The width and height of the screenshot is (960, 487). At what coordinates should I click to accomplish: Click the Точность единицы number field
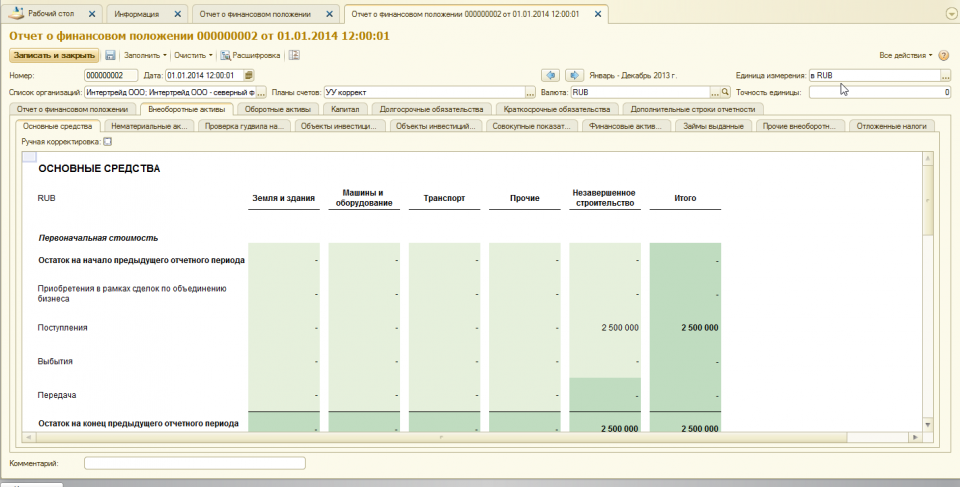(878, 92)
